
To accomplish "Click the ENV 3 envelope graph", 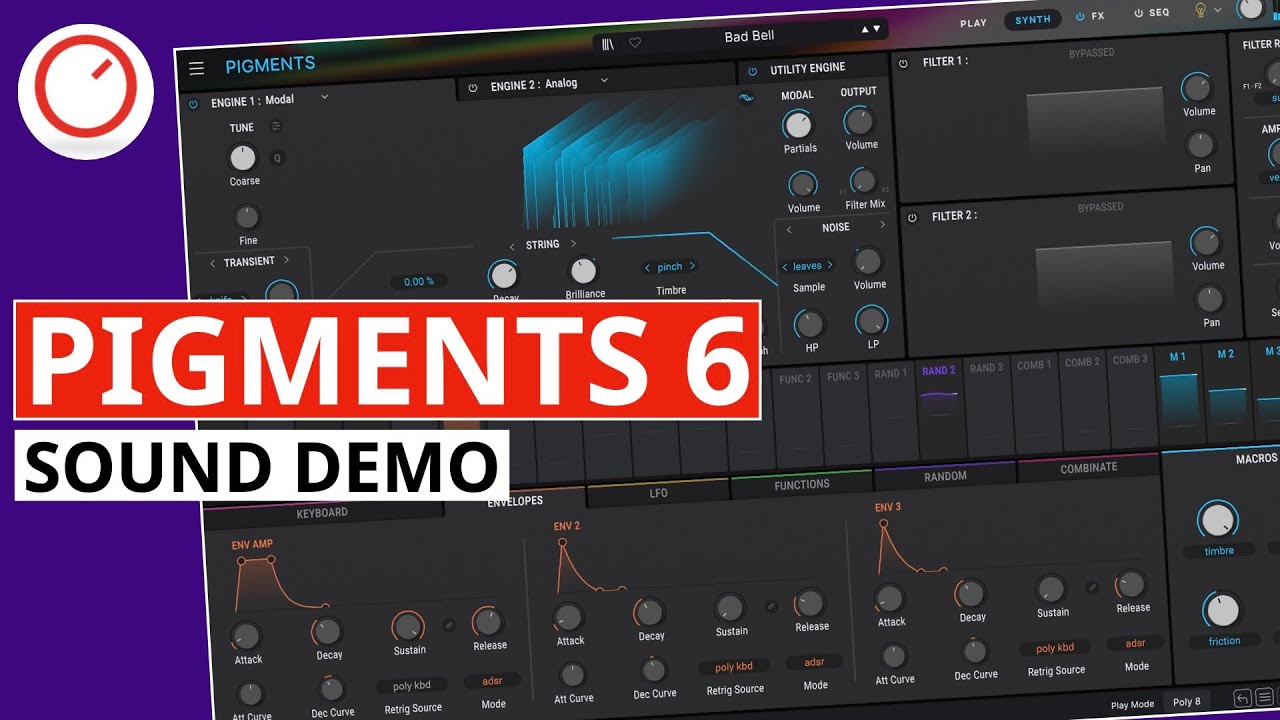I will click(913, 546).
